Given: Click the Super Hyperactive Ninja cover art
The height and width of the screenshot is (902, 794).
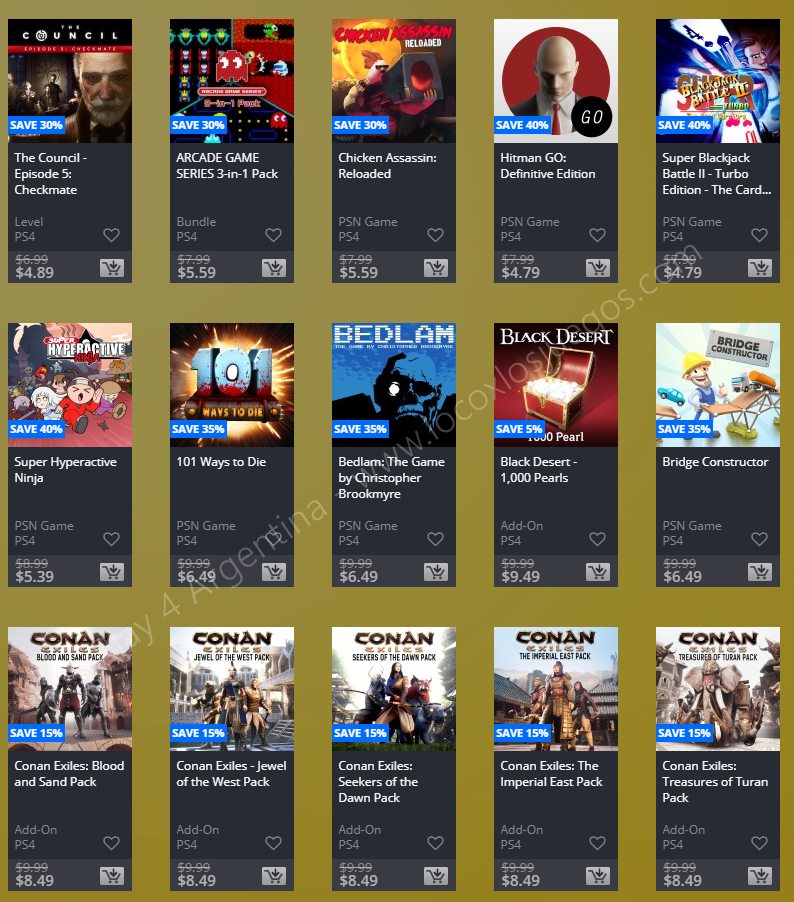Looking at the screenshot, I should click(x=70, y=385).
